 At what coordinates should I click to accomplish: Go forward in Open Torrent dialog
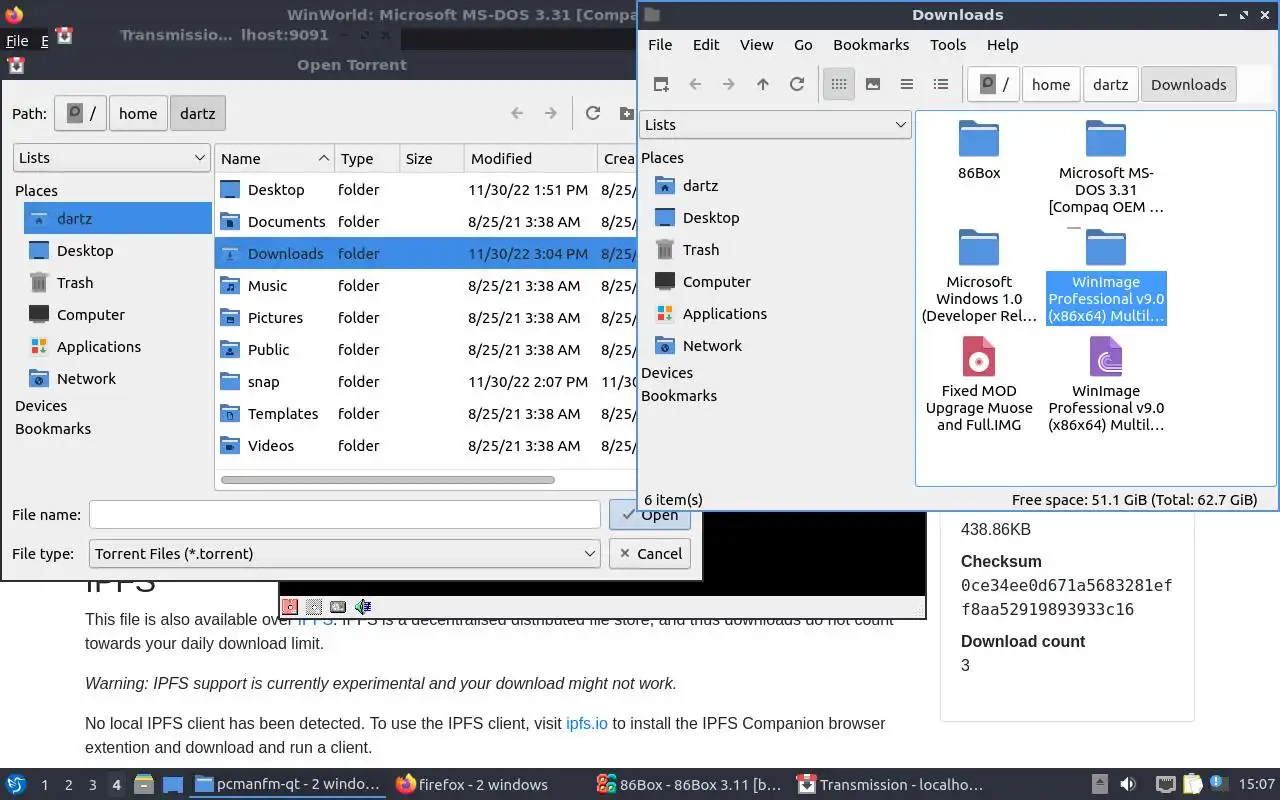551,113
